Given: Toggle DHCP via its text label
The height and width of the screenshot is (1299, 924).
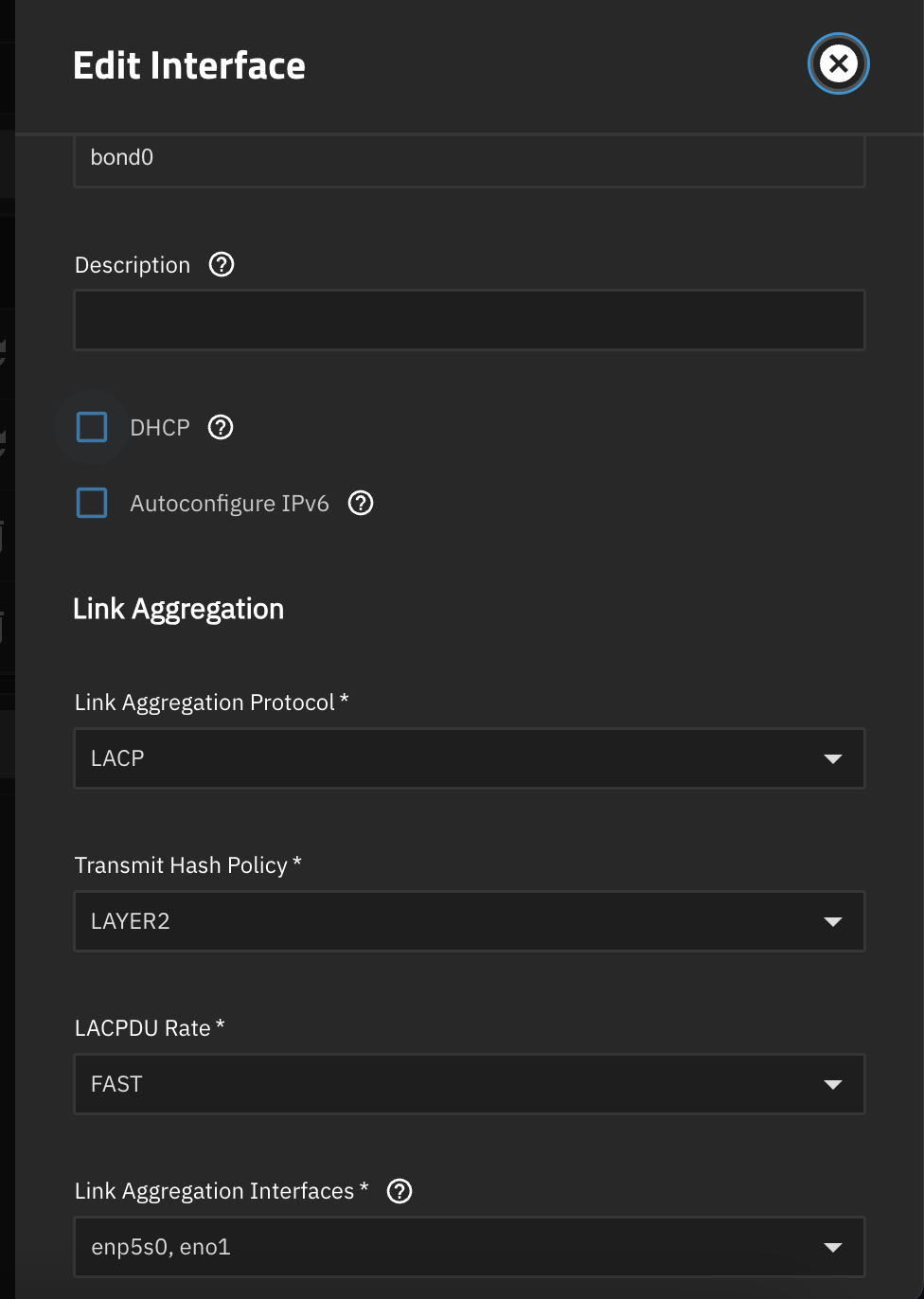Looking at the screenshot, I should (160, 428).
